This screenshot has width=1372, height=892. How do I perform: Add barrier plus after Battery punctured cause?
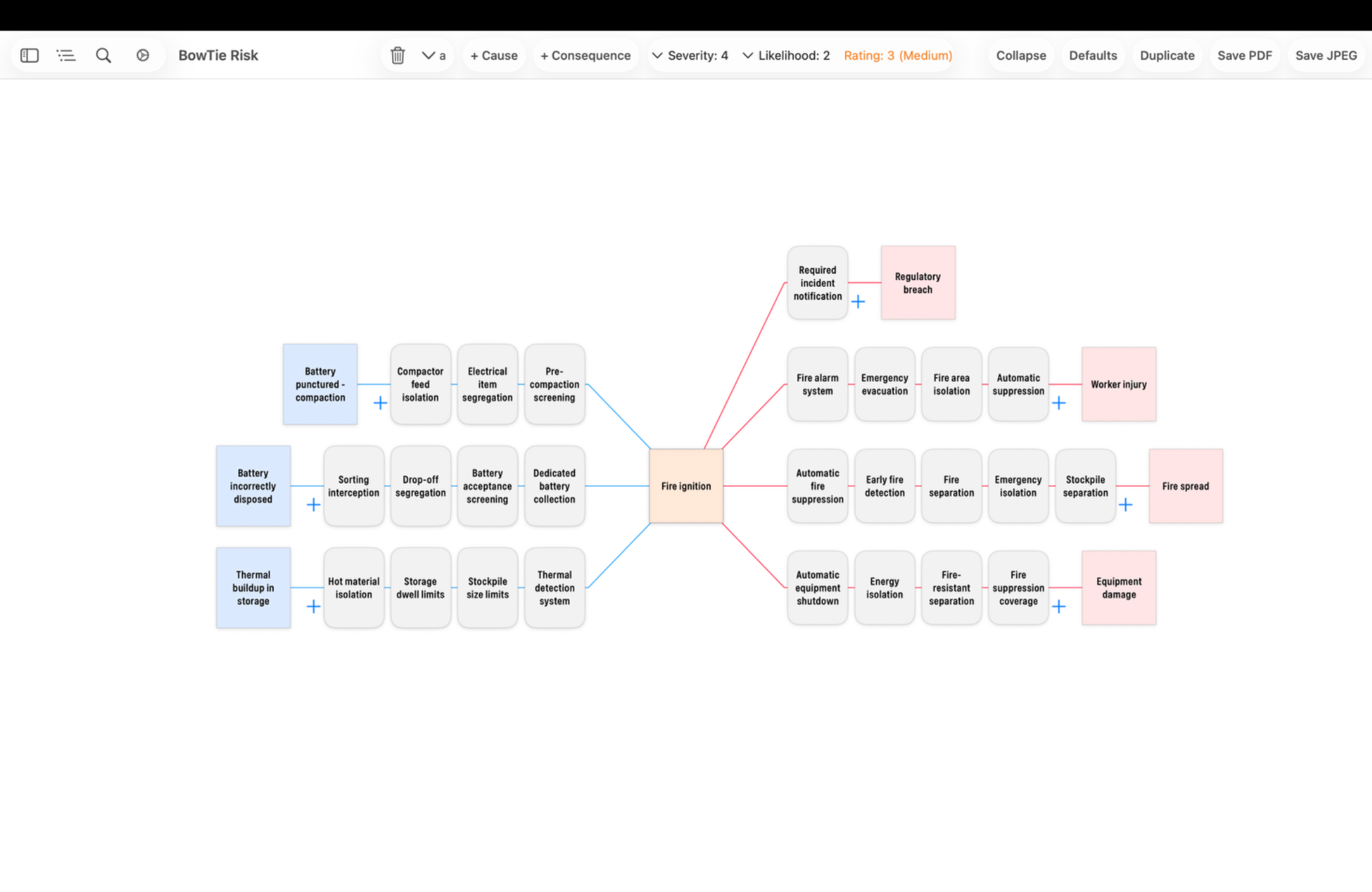380,403
